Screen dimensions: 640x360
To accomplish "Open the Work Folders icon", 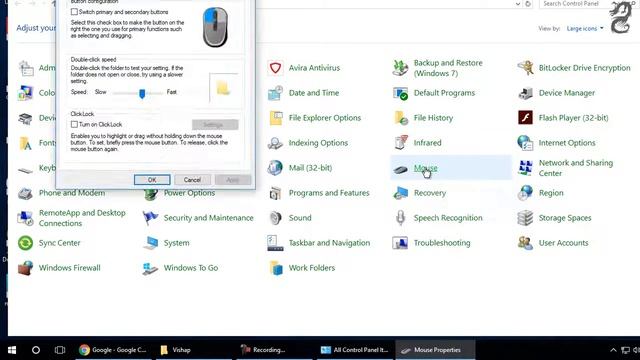I will point(276,268).
